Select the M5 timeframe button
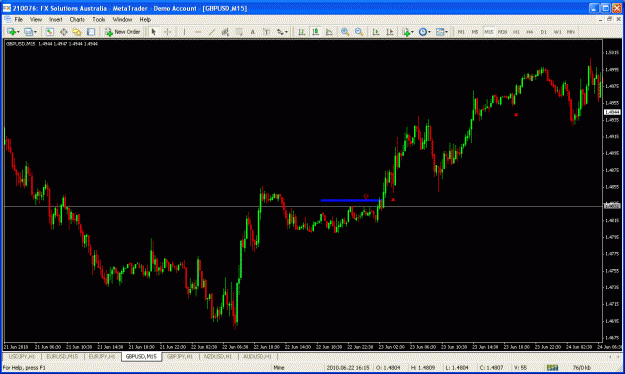Screen dimensions: 625x374 pyautogui.click(x=475, y=32)
